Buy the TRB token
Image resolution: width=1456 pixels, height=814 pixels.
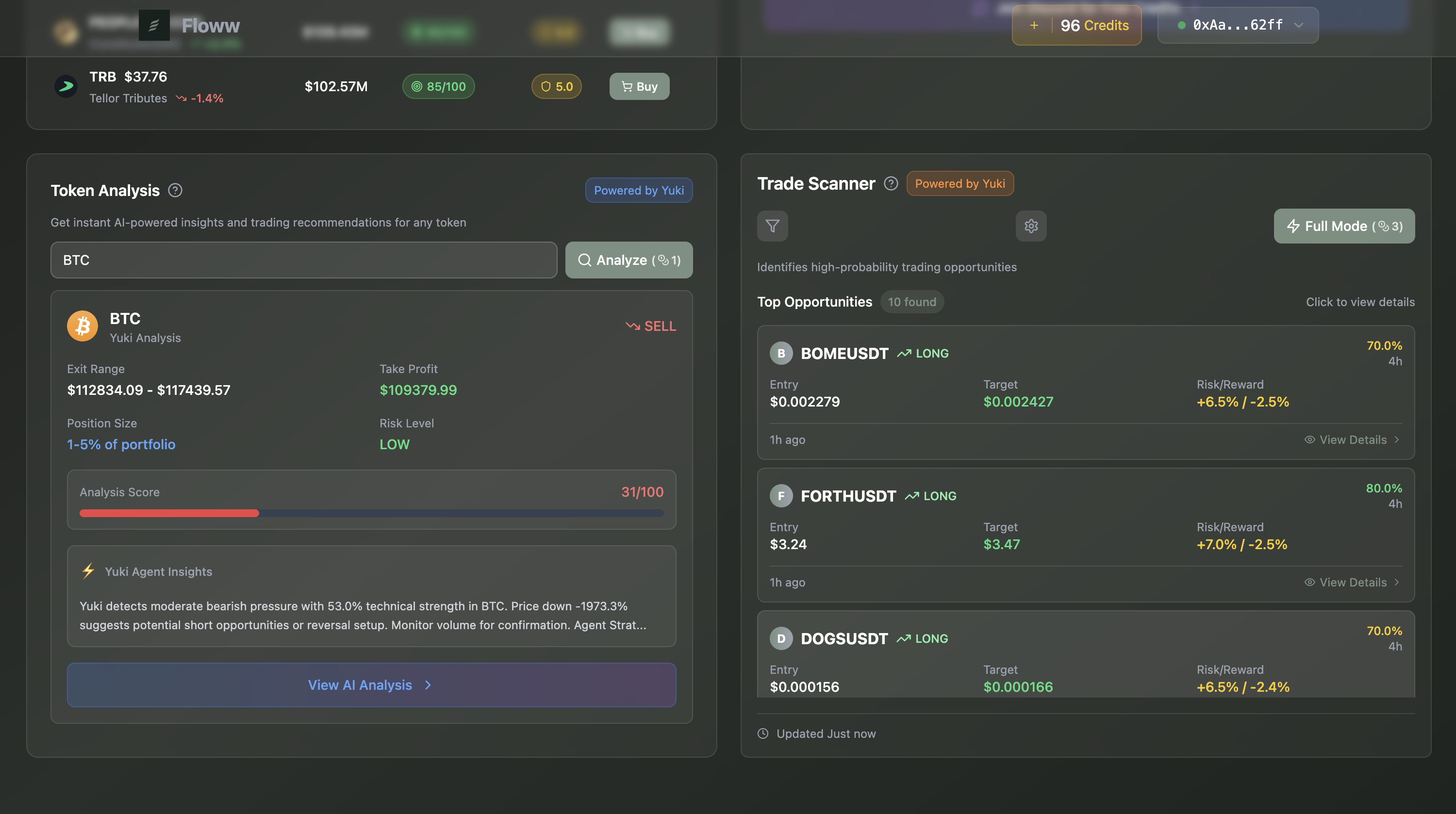point(639,86)
